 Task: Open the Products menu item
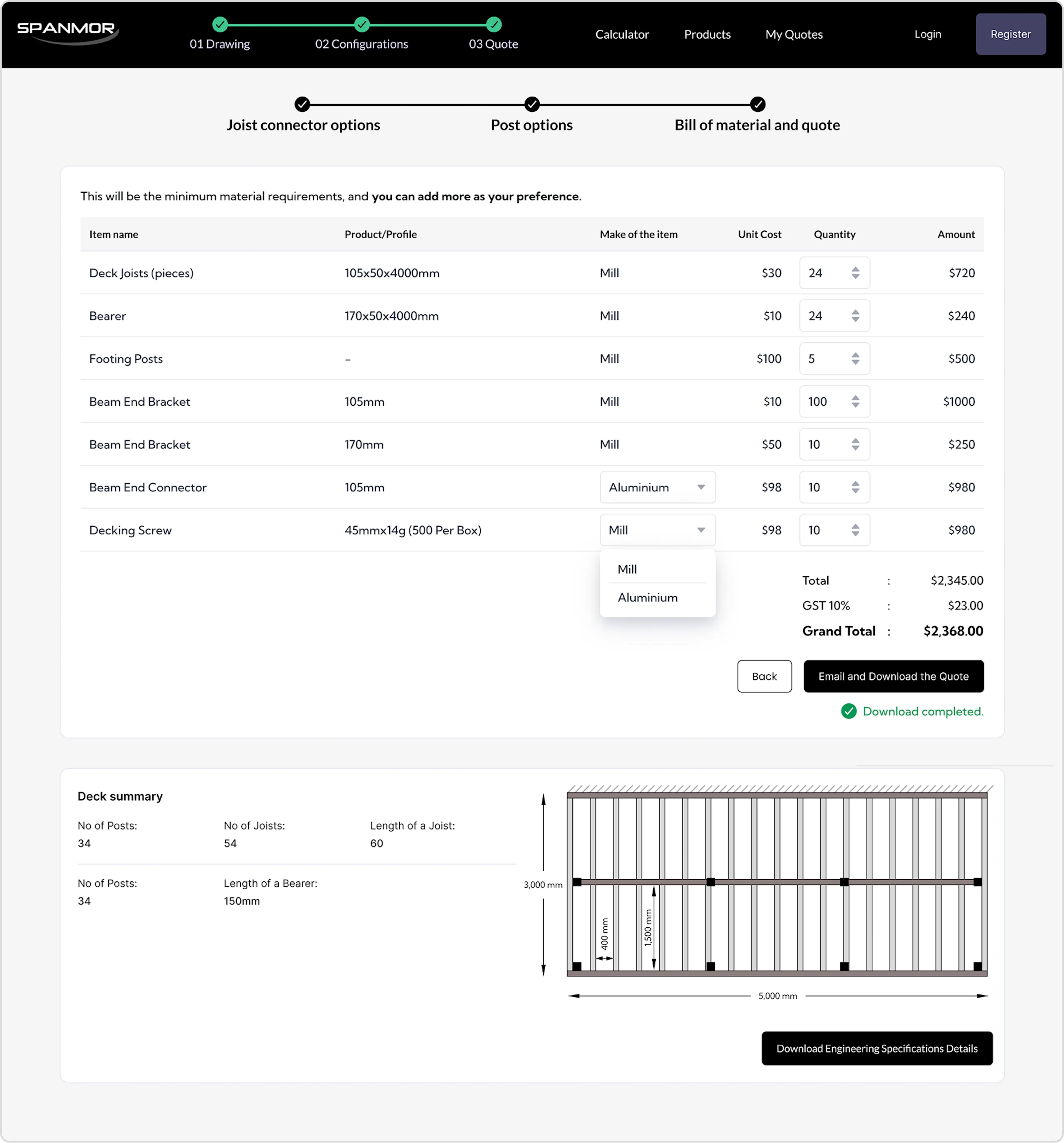click(707, 34)
